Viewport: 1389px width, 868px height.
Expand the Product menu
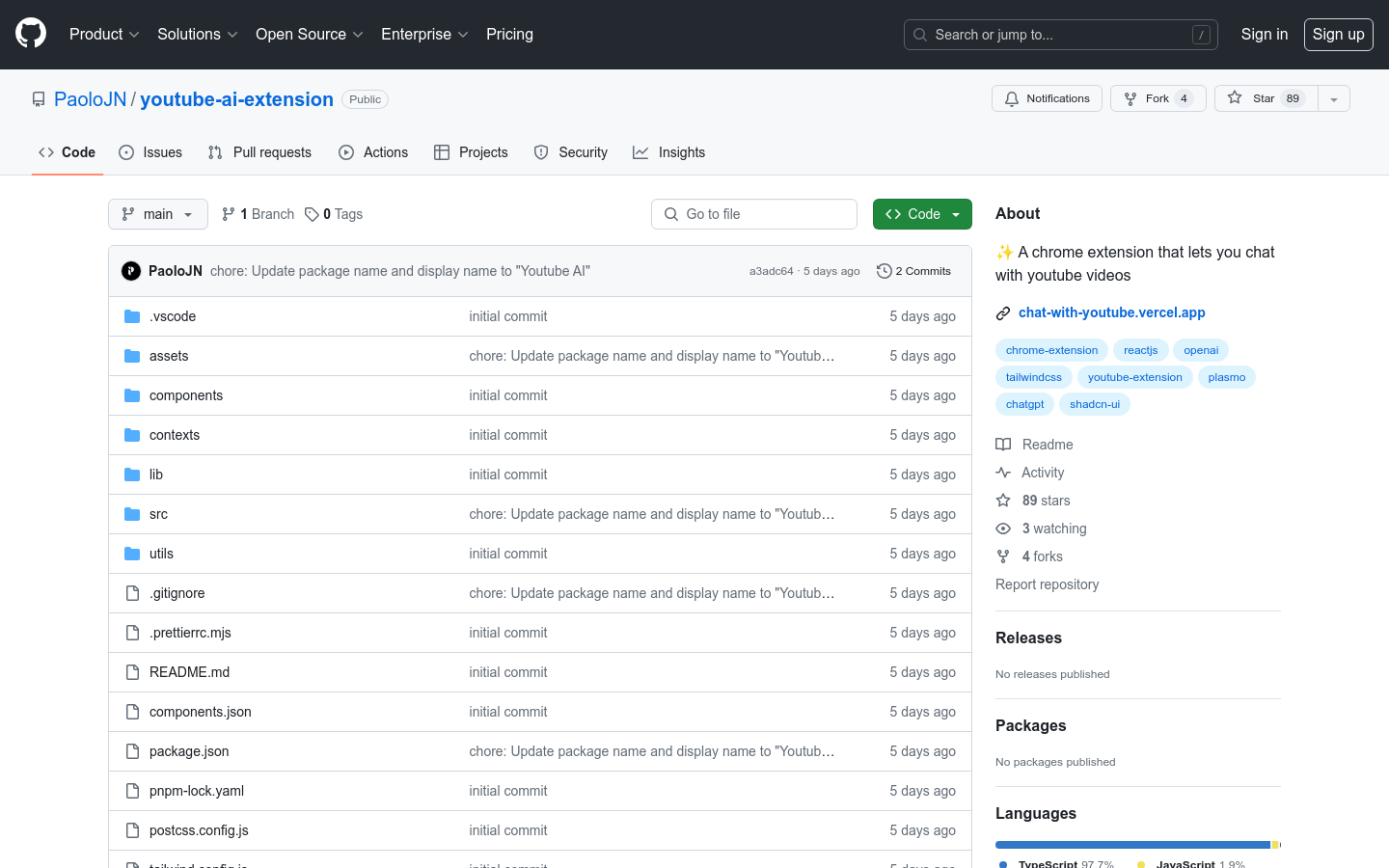[104, 34]
